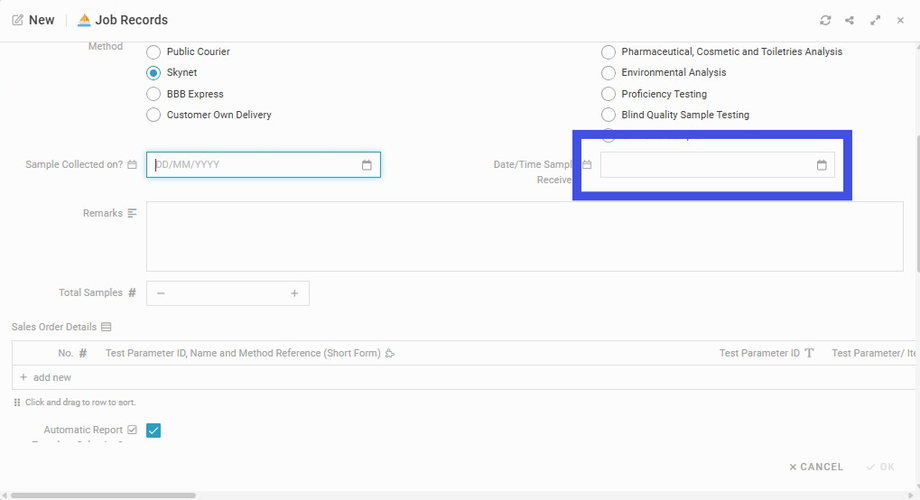Click the 'Click and drag to row to sort' text
Viewport: 920px width, 500px height.
point(80,403)
